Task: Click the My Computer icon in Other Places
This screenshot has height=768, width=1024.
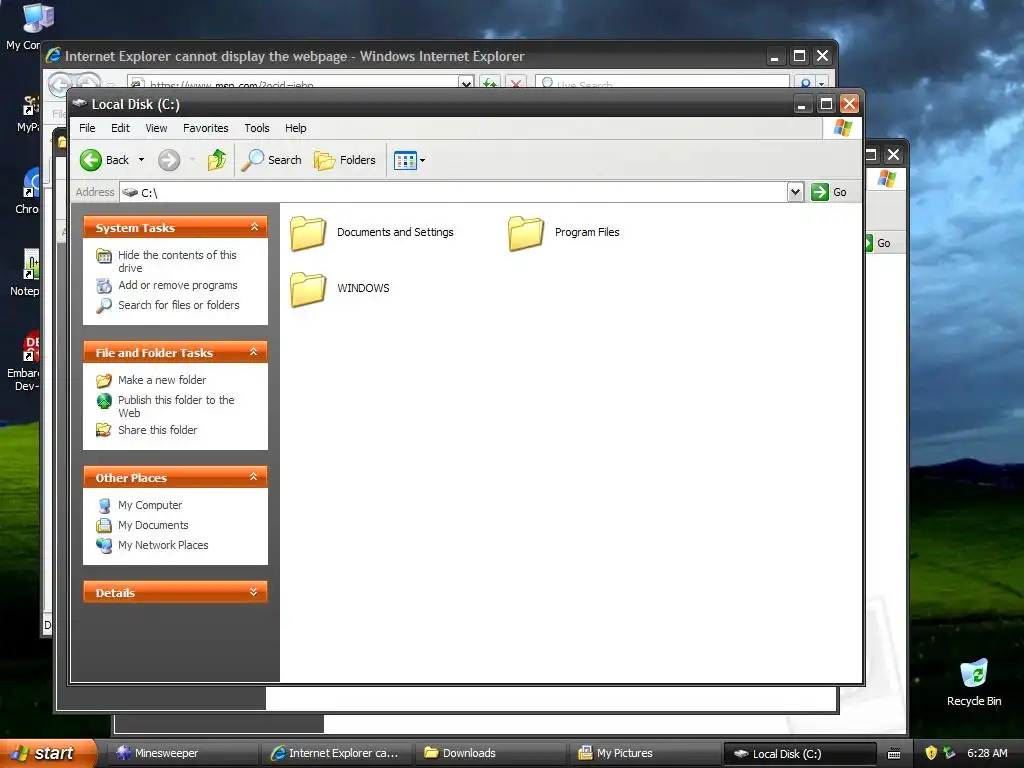Action: [104, 505]
